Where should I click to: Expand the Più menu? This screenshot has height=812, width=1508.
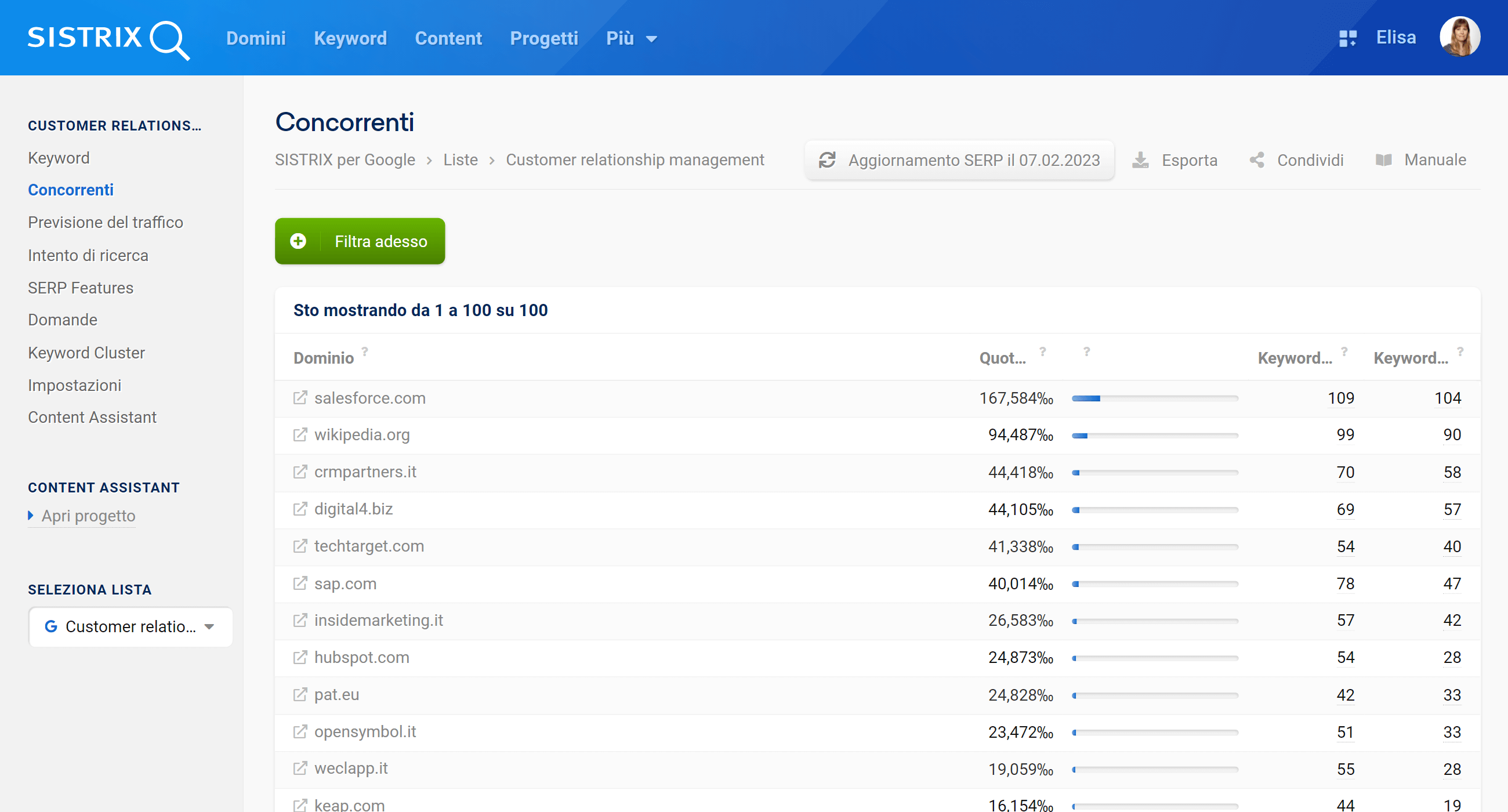pyautogui.click(x=631, y=39)
